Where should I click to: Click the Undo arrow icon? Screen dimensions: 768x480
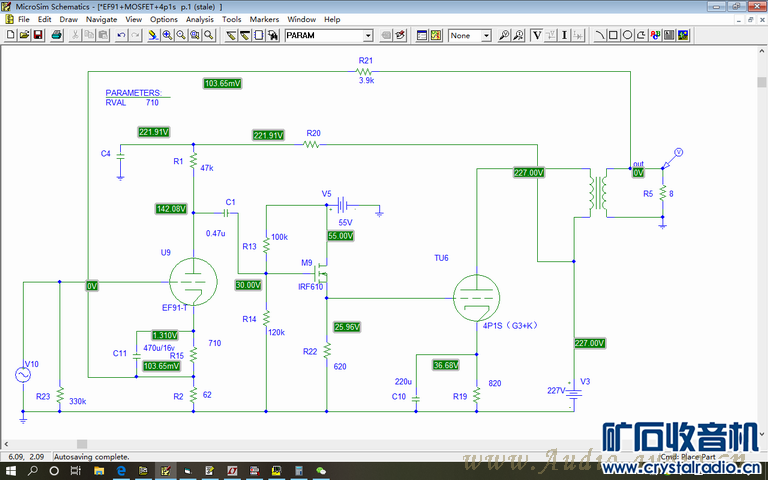121,35
